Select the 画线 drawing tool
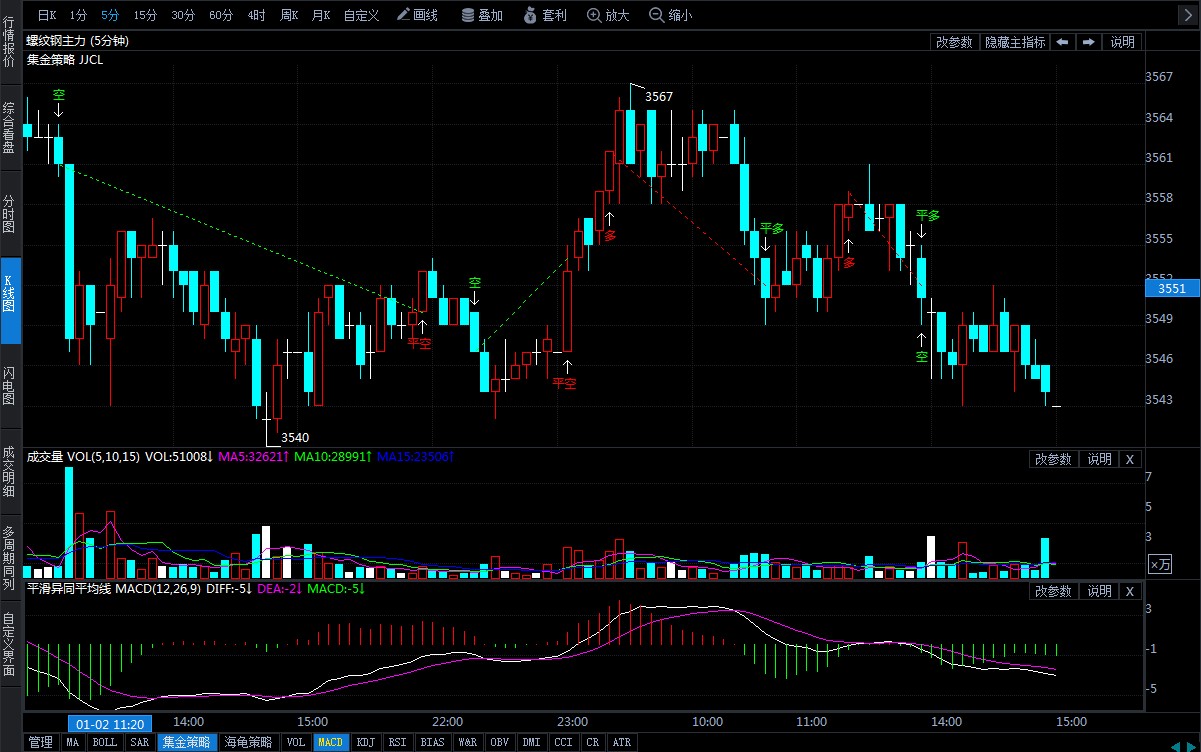This screenshot has width=1201, height=752. [x=417, y=15]
